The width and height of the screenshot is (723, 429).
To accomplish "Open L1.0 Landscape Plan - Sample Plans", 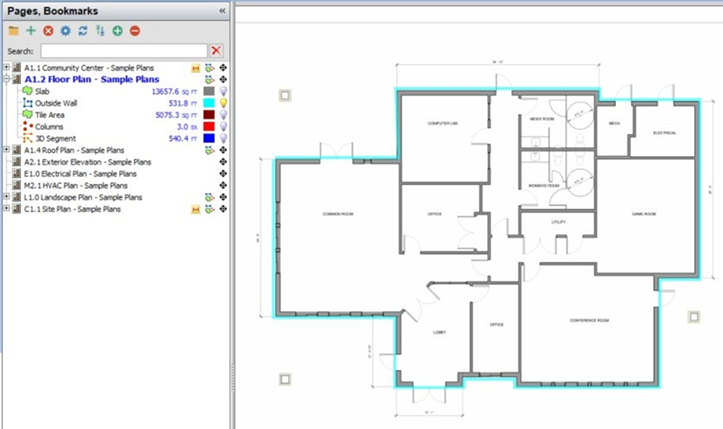I will pos(83,197).
